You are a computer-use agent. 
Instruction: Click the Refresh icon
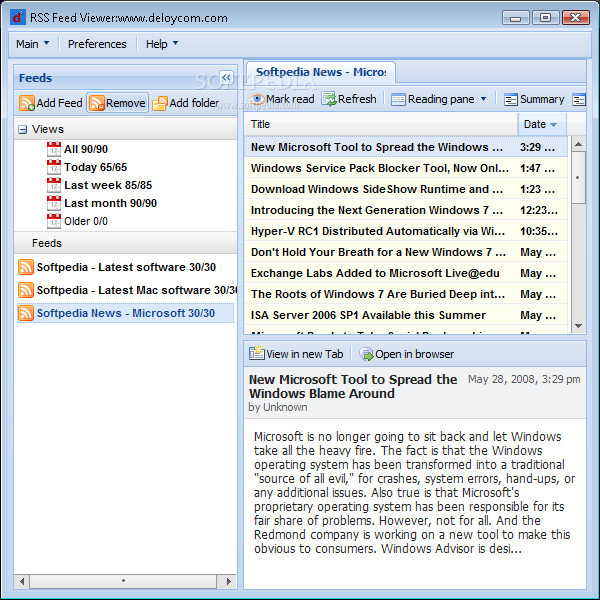click(329, 99)
